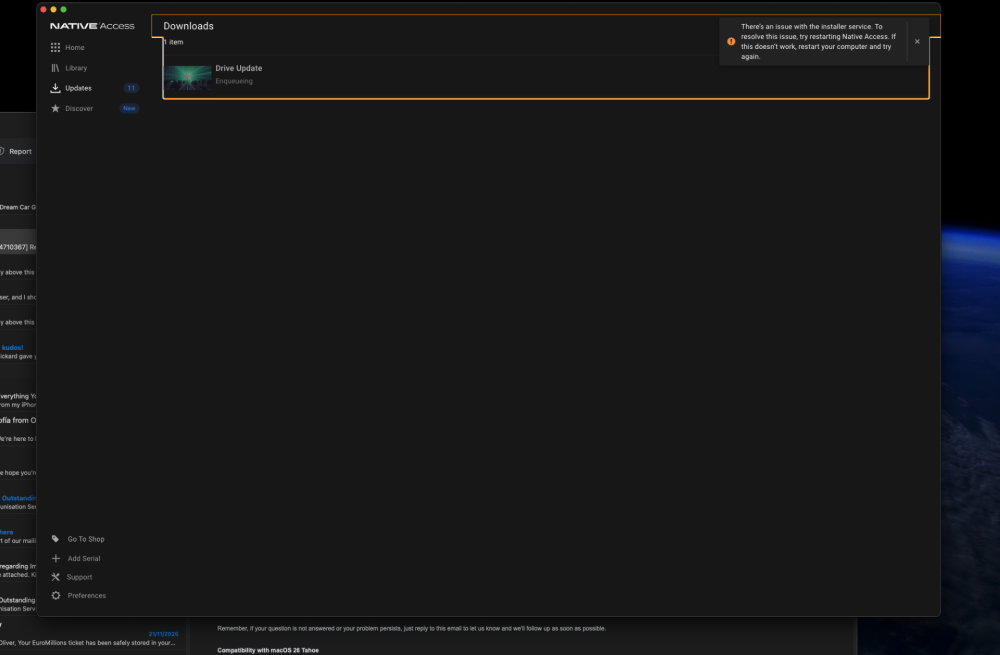Click the Preferences gear icon

click(55, 596)
